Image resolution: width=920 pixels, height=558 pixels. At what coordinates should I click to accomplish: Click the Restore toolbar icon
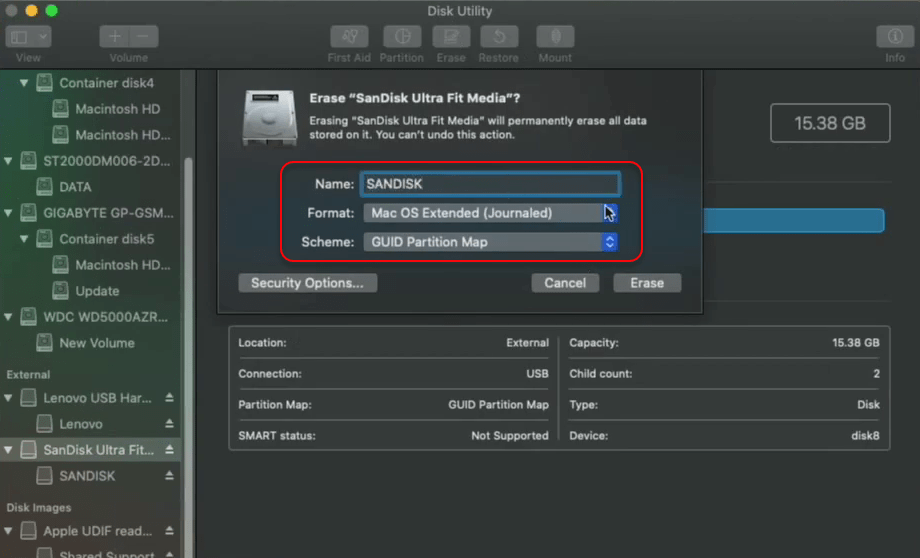(499, 37)
